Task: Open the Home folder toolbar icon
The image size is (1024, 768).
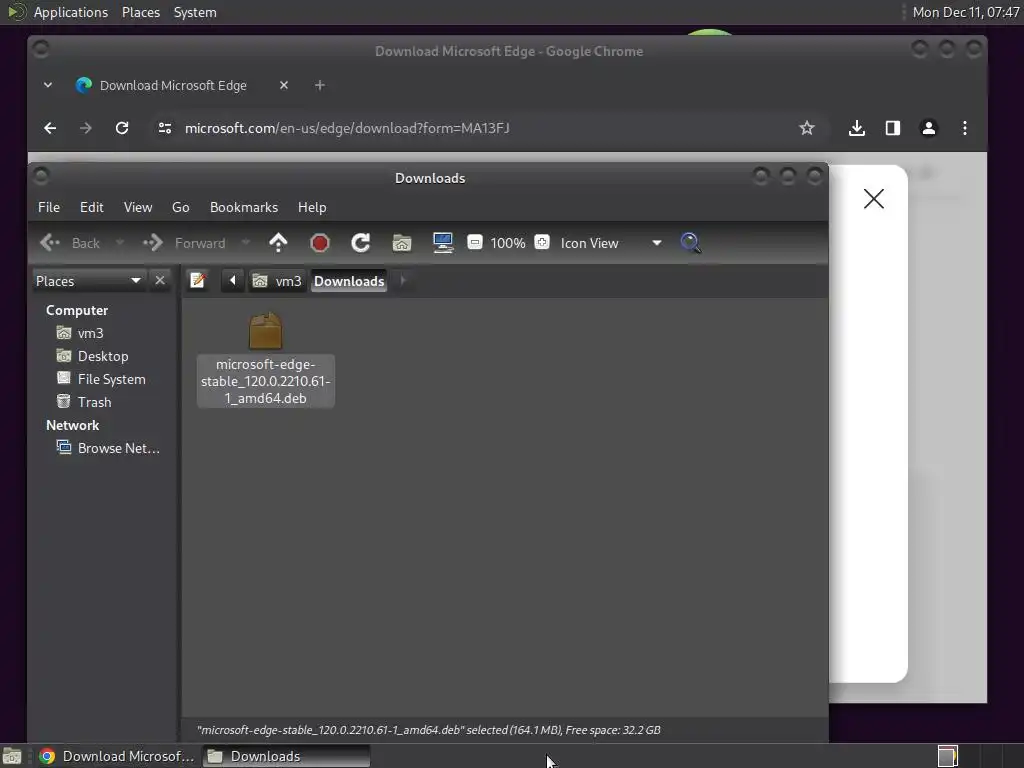Action: tap(402, 243)
